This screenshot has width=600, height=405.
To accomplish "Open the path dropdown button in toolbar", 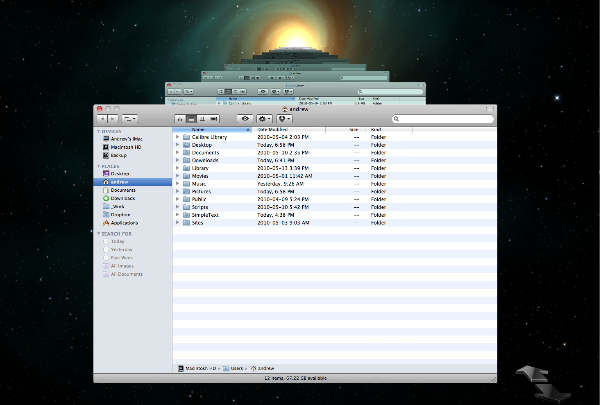I will (130, 119).
